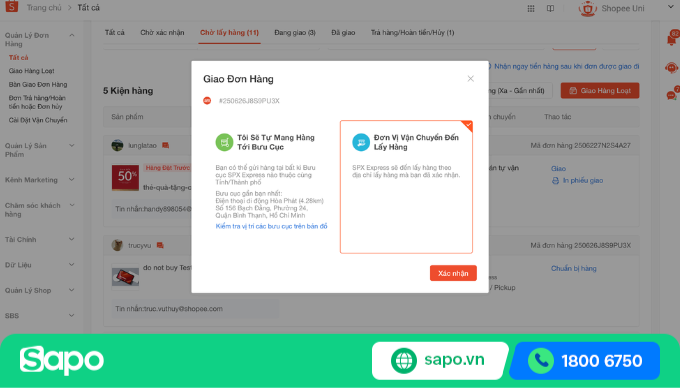680x390 pixels.
Task: Open Cài Đặt Vận Chuyển in the sidebar
Action: pyautogui.click(x=38, y=120)
